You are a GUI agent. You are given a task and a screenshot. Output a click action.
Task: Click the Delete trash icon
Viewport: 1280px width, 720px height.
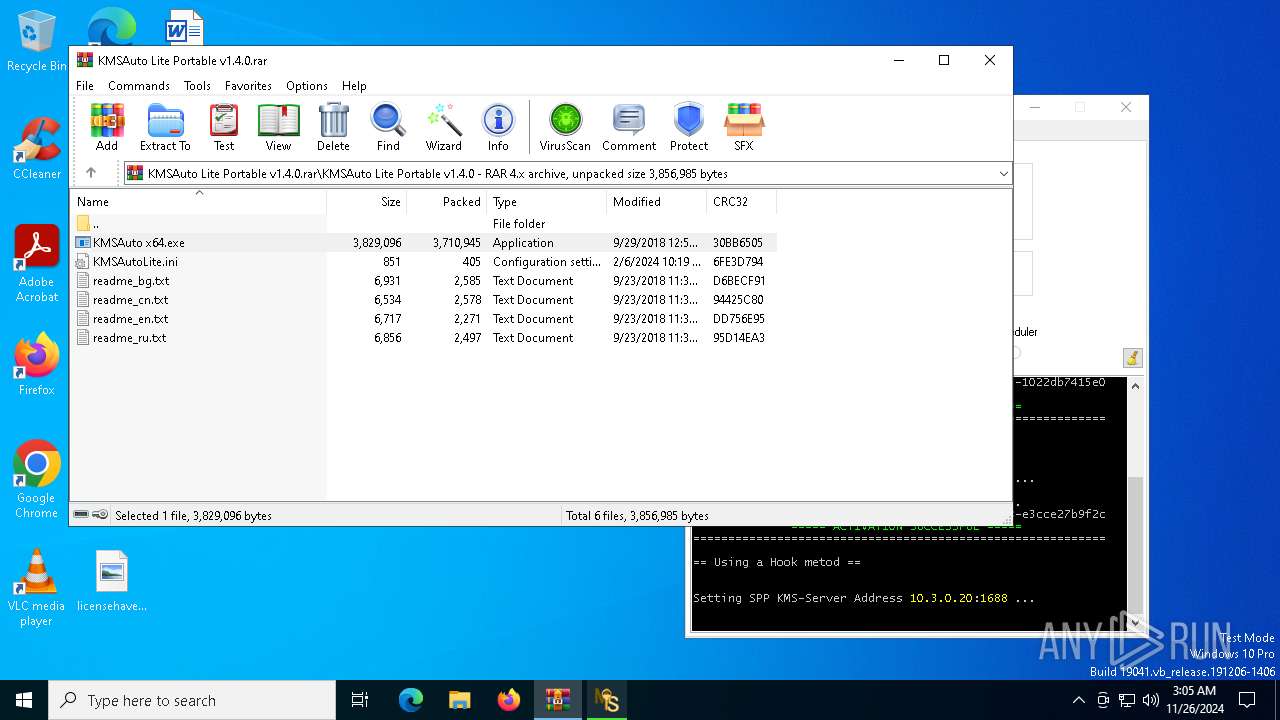(x=333, y=127)
